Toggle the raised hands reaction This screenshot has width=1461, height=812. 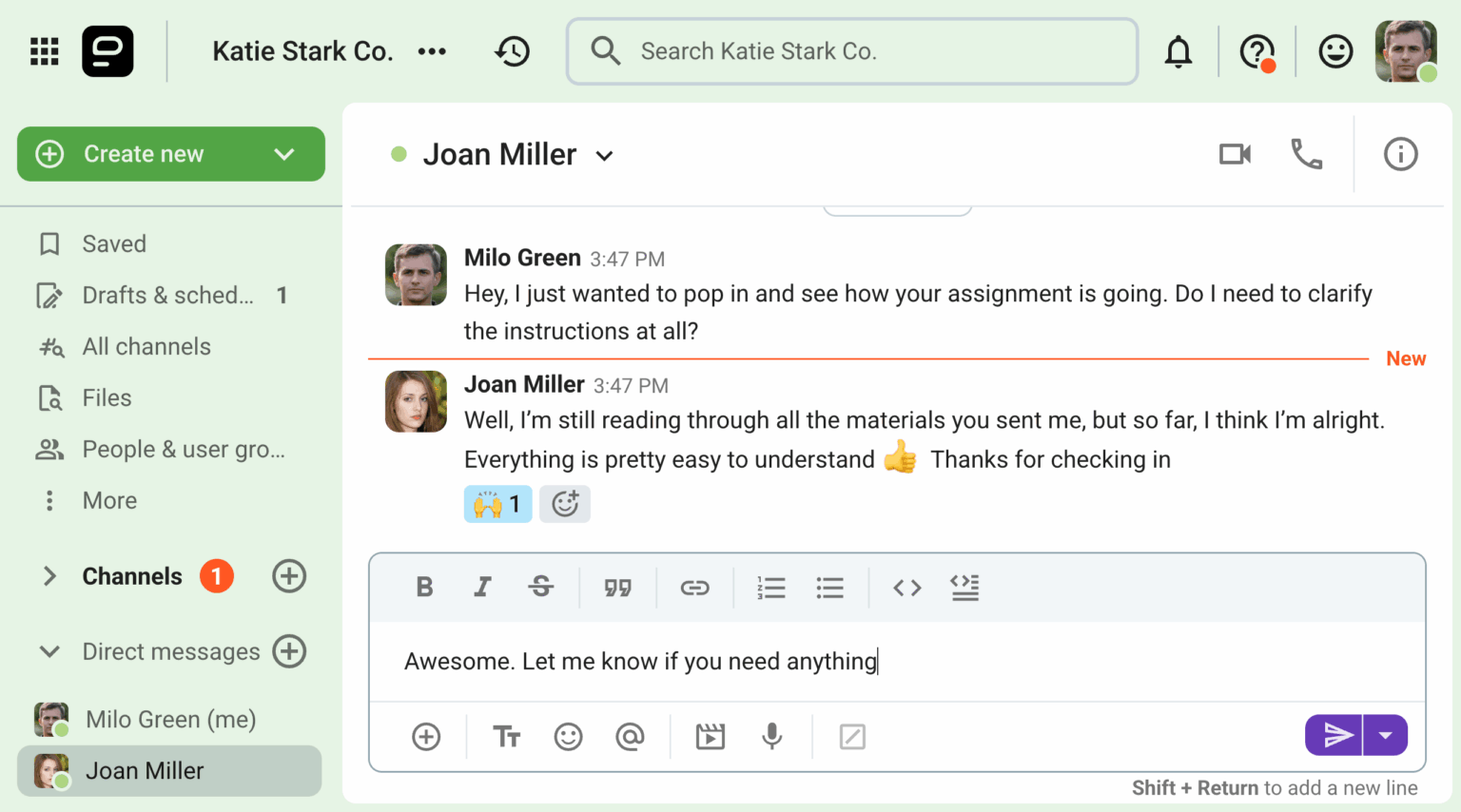coord(497,504)
